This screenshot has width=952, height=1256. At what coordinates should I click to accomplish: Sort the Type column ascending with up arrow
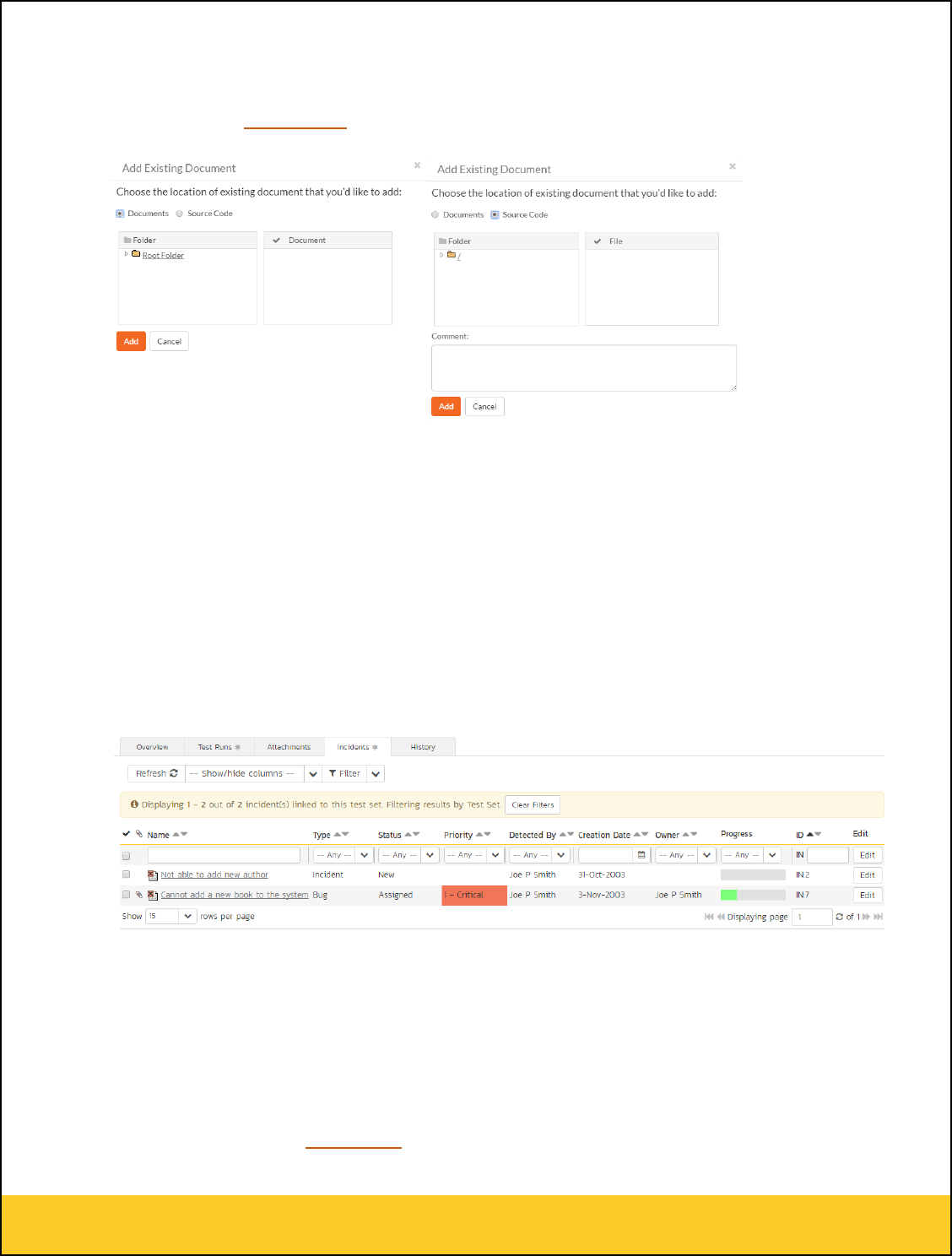[x=338, y=835]
